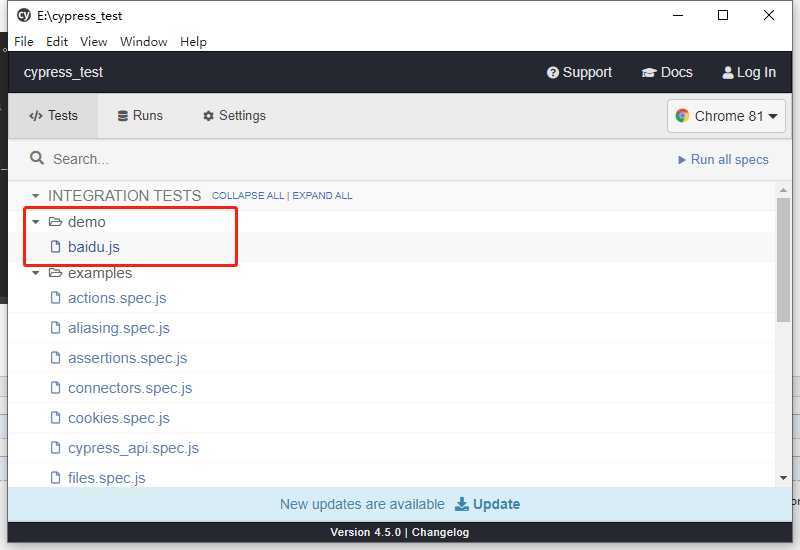Close the Cypress window
Viewport: 800px width, 550px height.
pyautogui.click(x=768, y=15)
